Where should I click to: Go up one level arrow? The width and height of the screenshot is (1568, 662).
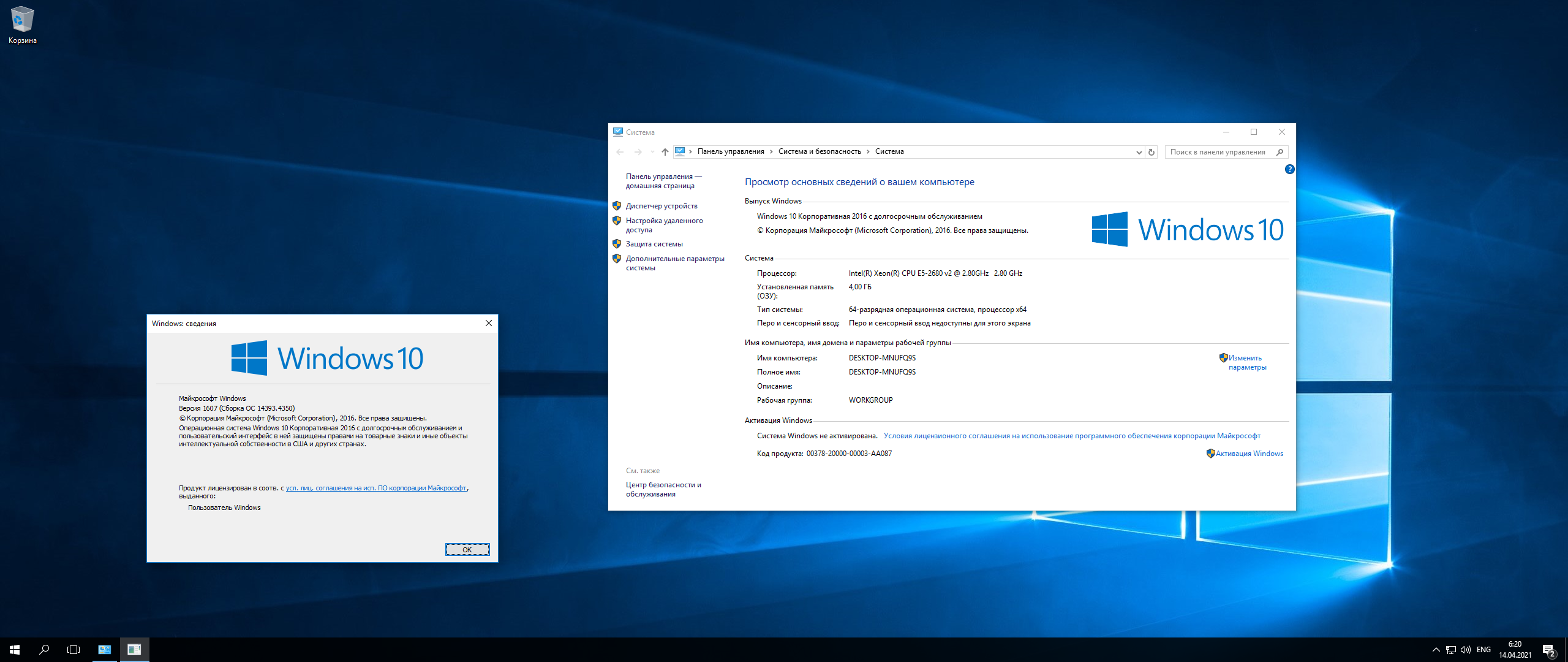point(665,152)
